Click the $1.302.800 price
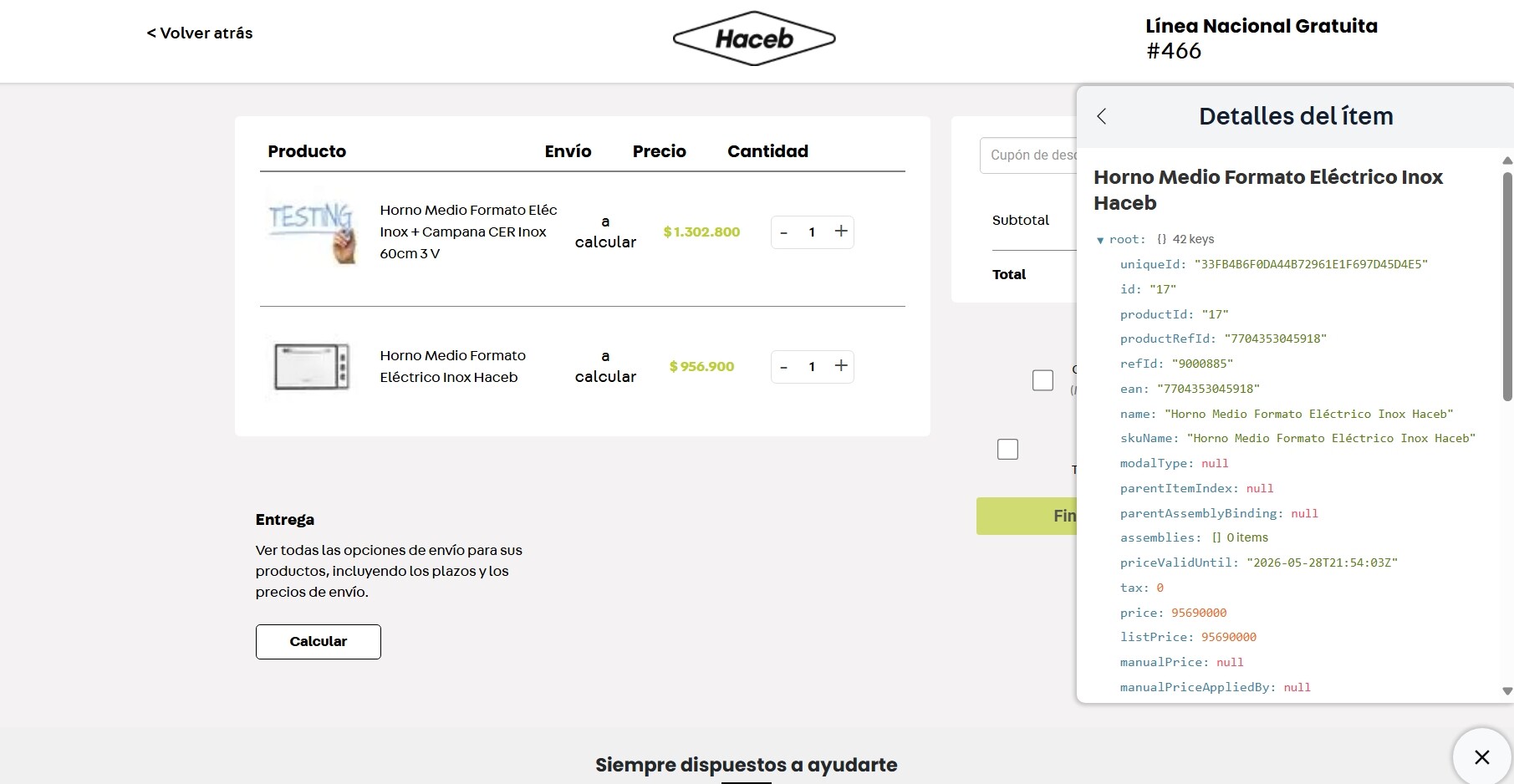Screen dimensions: 1514x784 (701, 232)
